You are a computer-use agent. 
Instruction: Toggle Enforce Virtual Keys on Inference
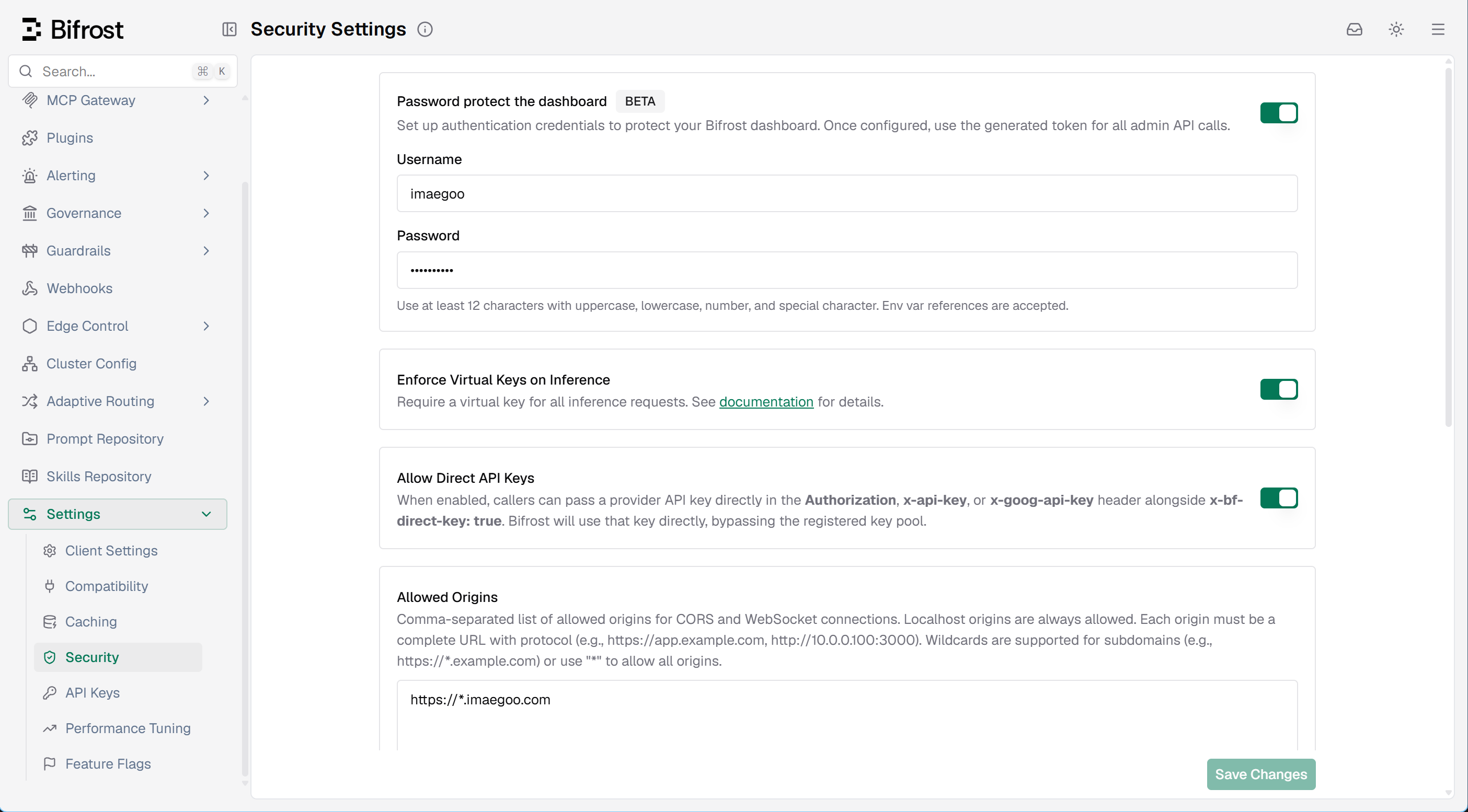point(1279,389)
